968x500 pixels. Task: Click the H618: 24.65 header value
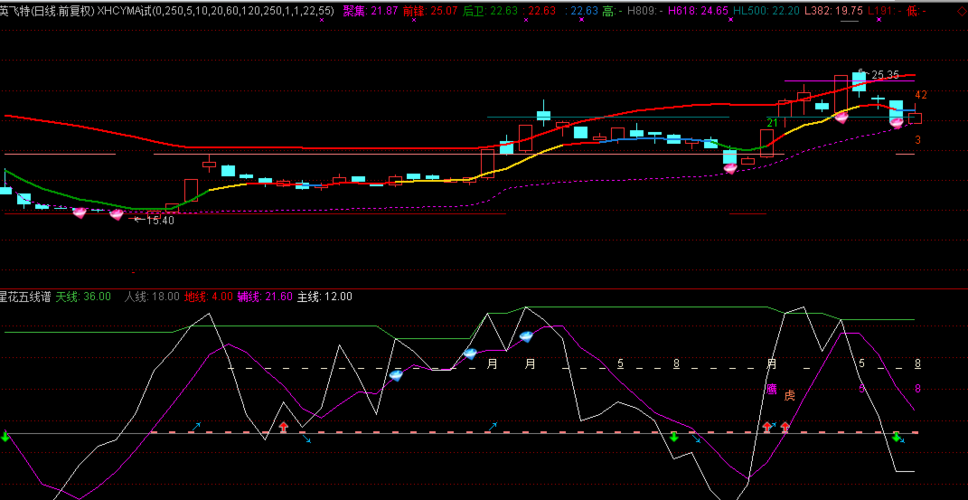coord(699,10)
